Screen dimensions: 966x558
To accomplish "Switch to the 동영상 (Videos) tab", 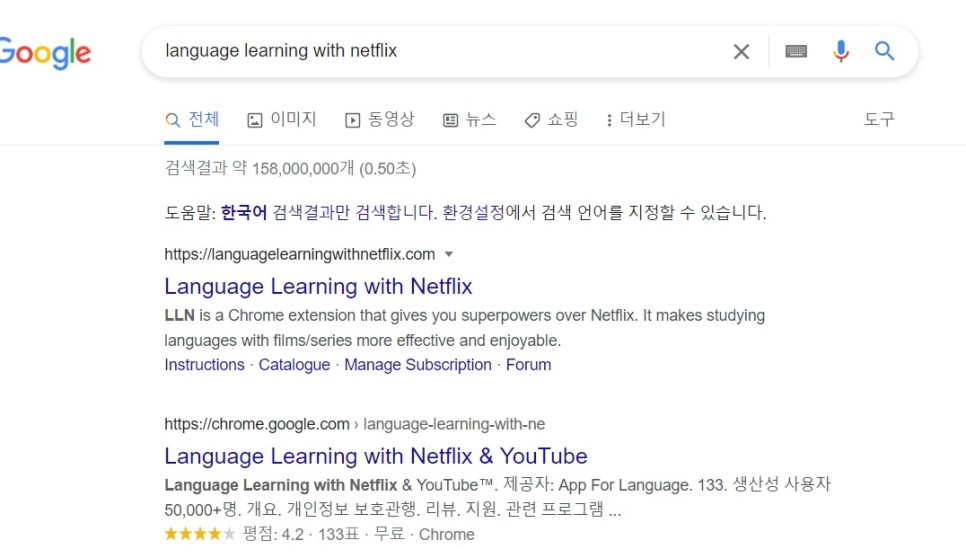I will (x=380, y=119).
